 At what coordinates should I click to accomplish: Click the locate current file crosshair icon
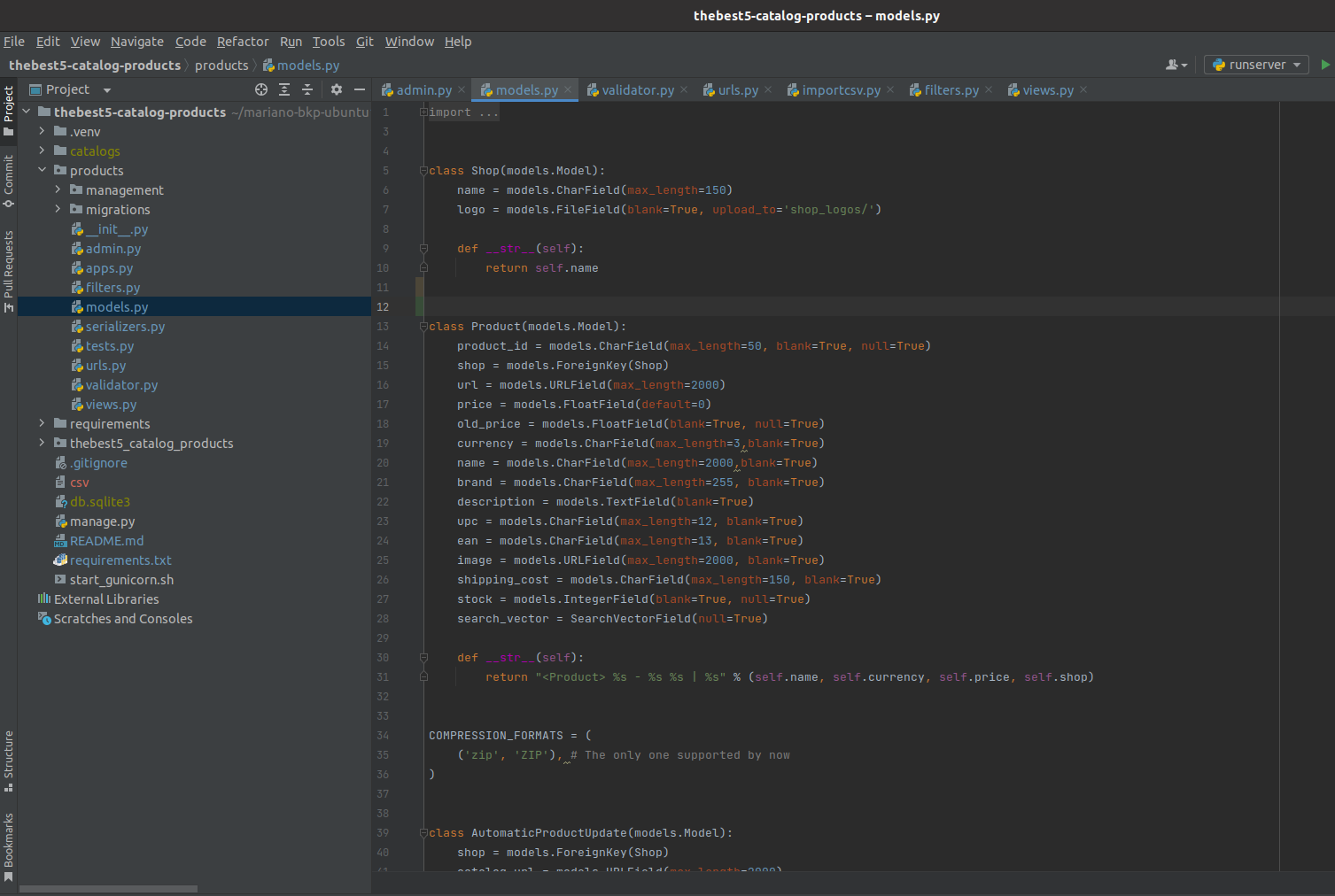click(x=261, y=89)
